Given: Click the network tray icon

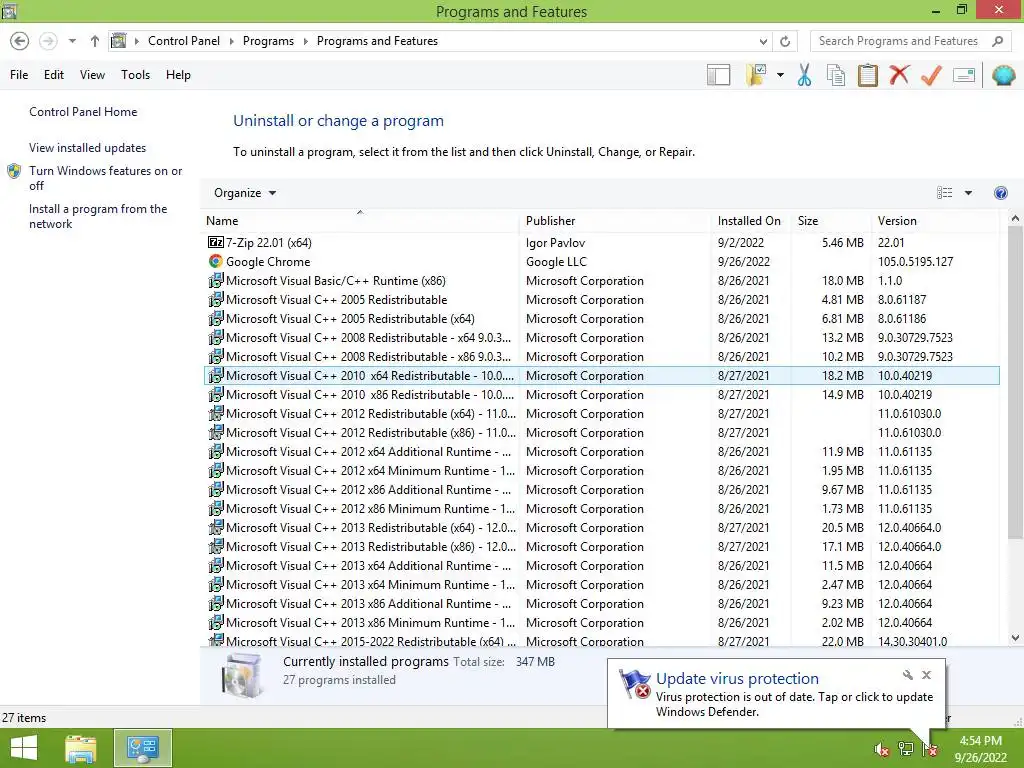Looking at the screenshot, I should [905, 749].
